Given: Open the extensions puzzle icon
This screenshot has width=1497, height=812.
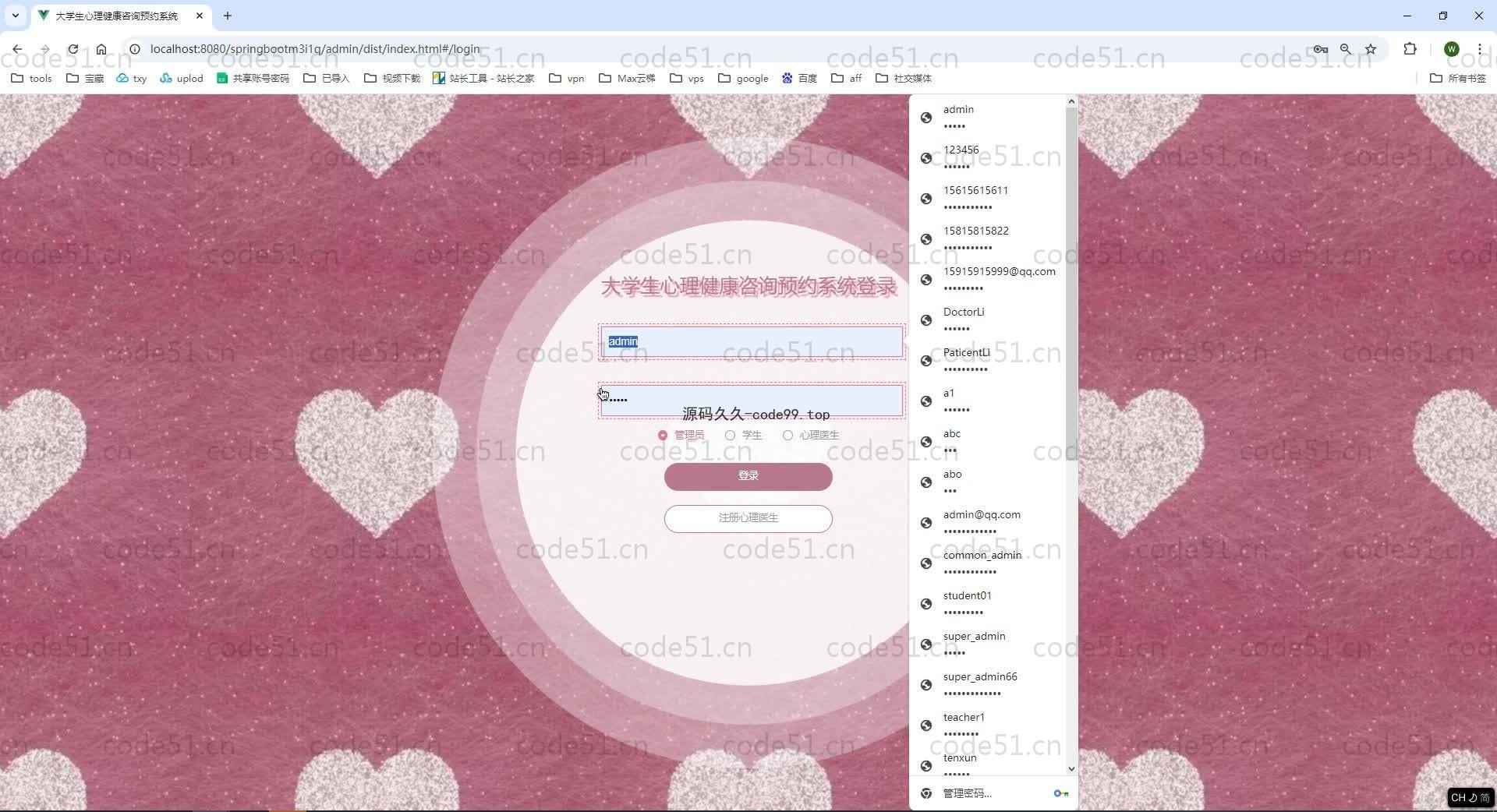Looking at the screenshot, I should (x=1410, y=49).
